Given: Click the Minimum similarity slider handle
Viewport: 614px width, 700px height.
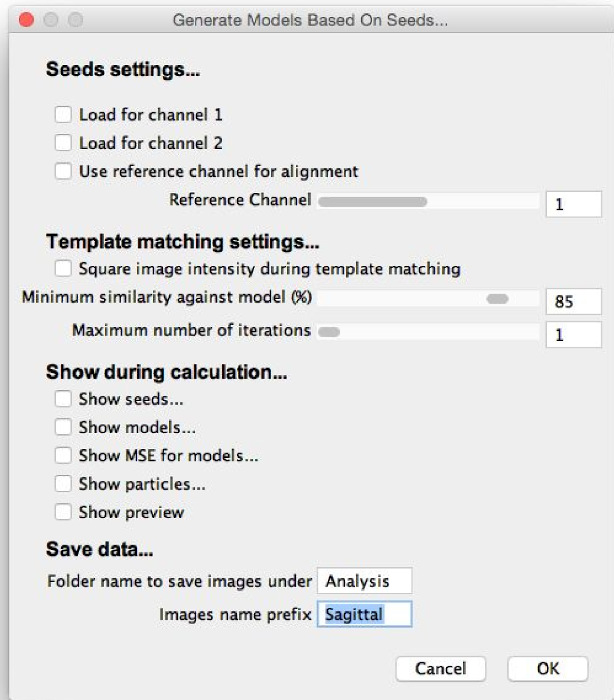Looking at the screenshot, I should [x=497, y=299].
